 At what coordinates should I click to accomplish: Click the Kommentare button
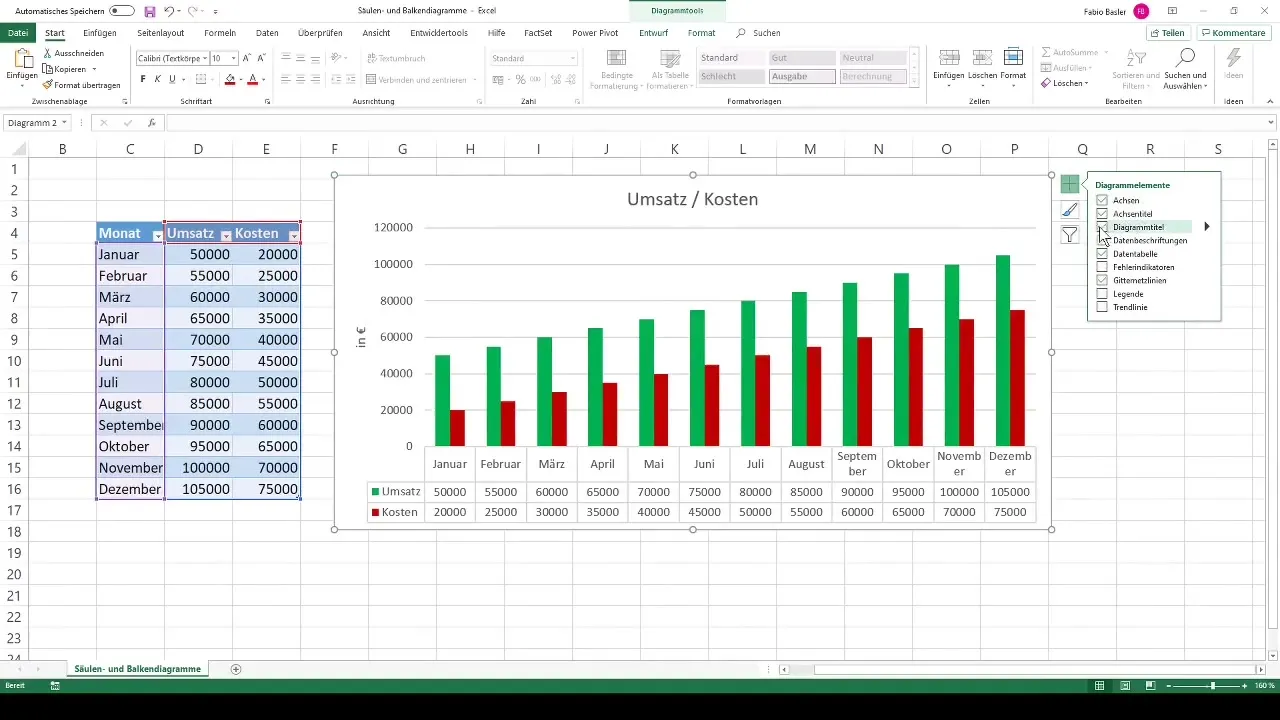point(1233,33)
